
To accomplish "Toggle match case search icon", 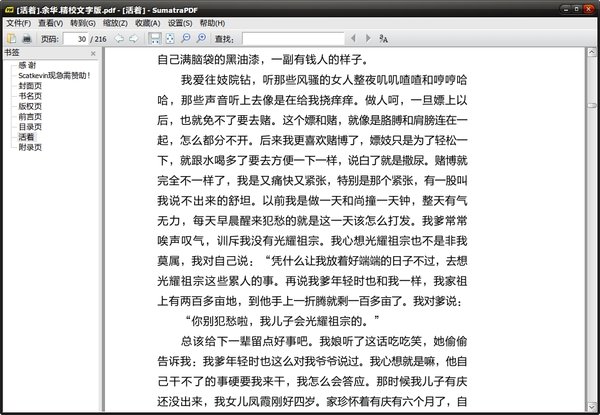I will tap(383, 38).
